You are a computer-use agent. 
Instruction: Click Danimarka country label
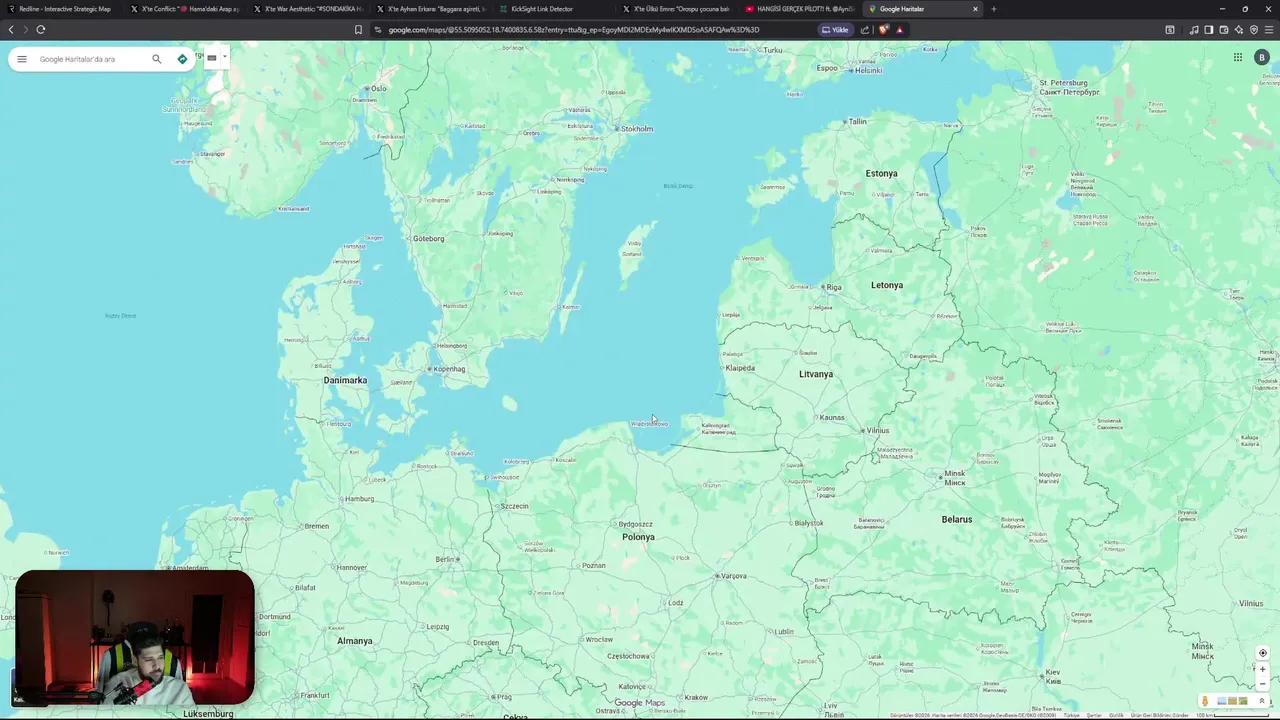coord(345,380)
